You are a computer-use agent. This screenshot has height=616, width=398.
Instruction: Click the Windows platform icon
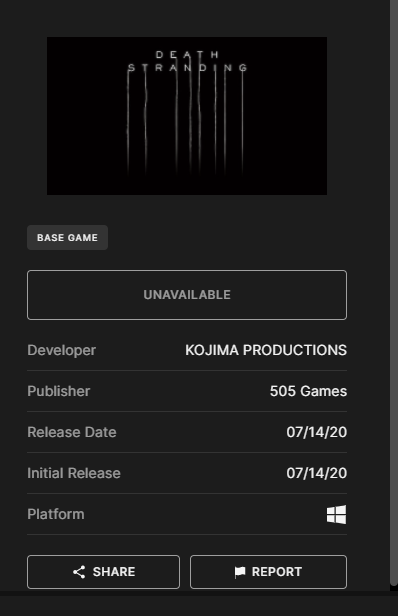click(x=337, y=514)
